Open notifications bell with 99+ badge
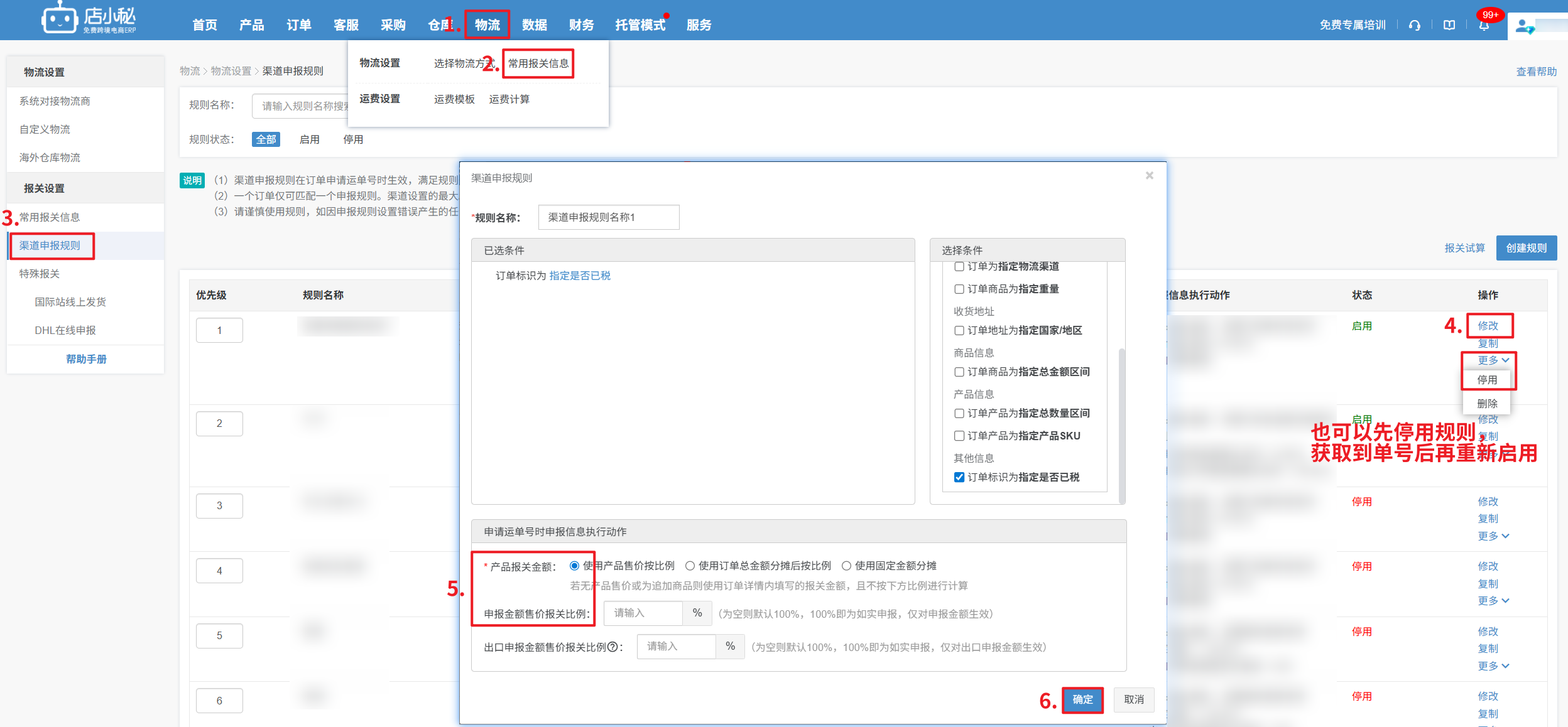1568x727 pixels. tap(1484, 25)
